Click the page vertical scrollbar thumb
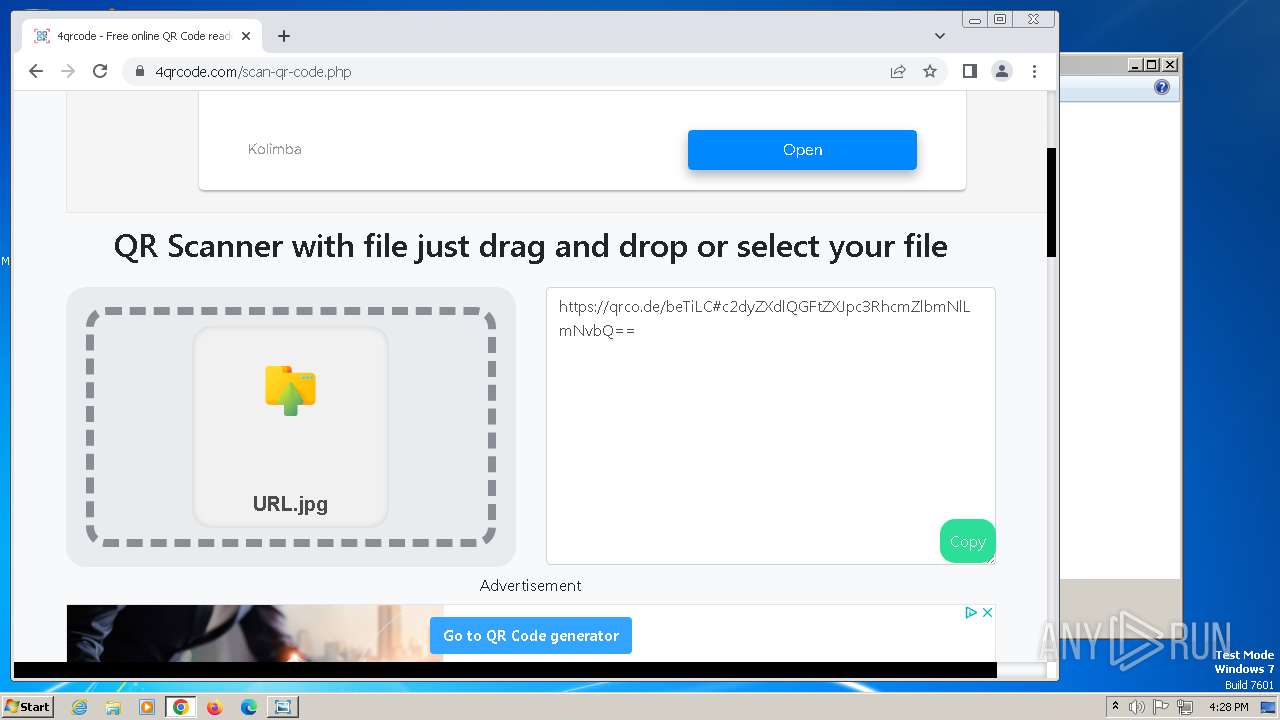The image size is (1280, 720). pos(1051,203)
